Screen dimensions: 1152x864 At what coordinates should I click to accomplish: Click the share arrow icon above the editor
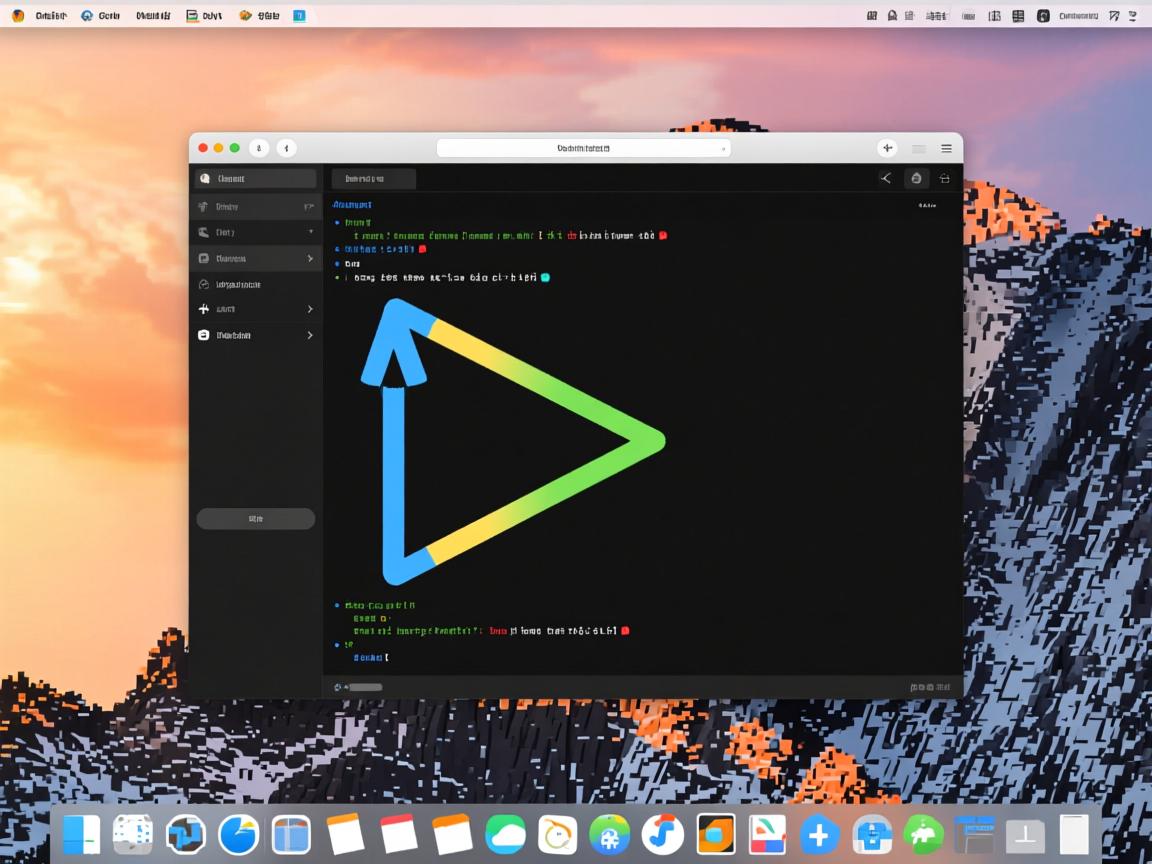click(886, 178)
